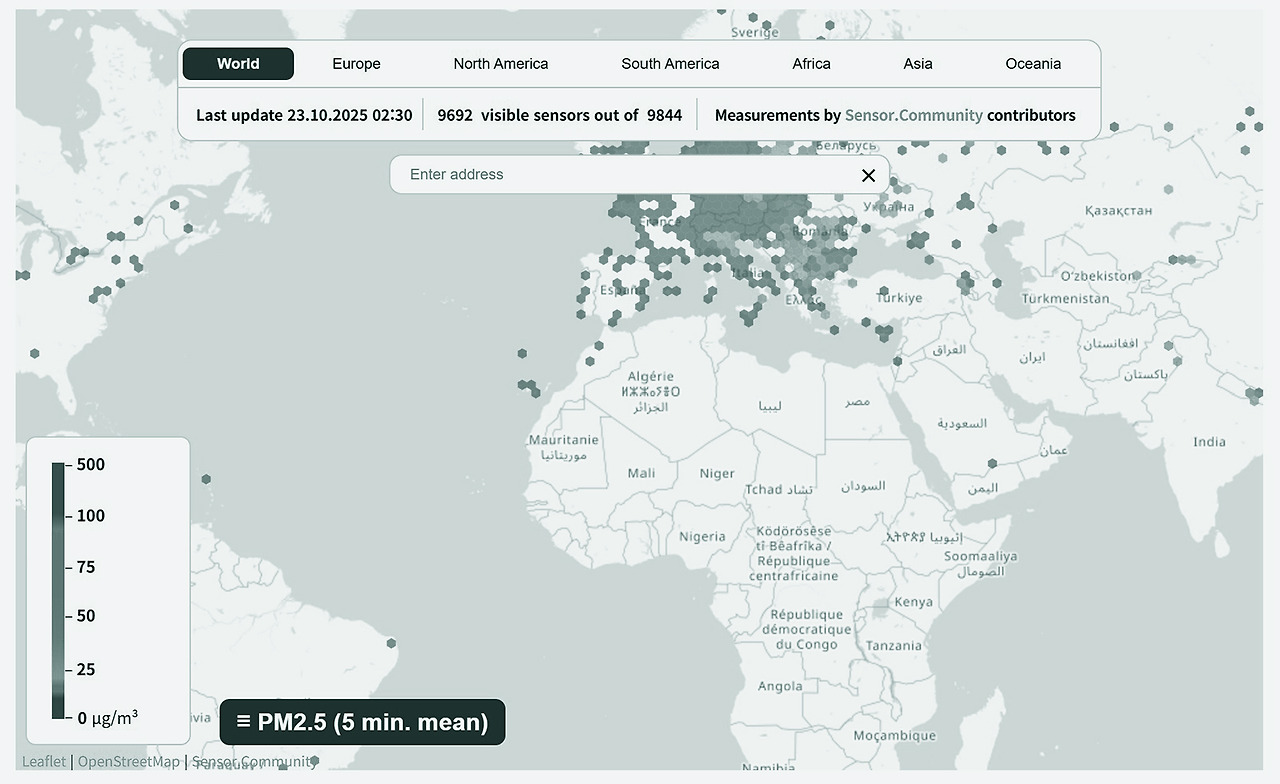Select the Africa tab
This screenshot has height=784, width=1280.
point(811,64)
